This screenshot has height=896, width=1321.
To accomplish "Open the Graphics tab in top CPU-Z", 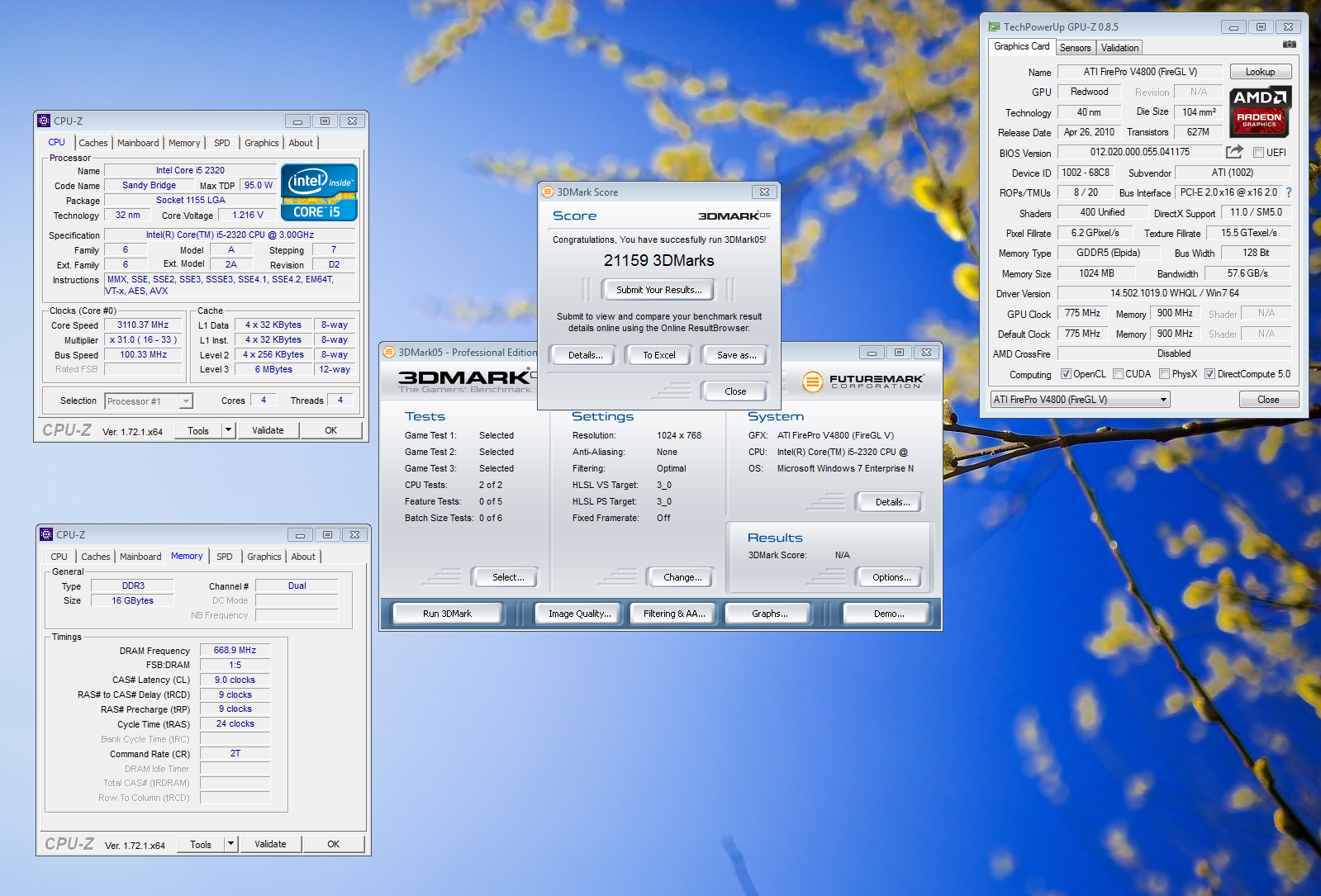I will [262, 143].
